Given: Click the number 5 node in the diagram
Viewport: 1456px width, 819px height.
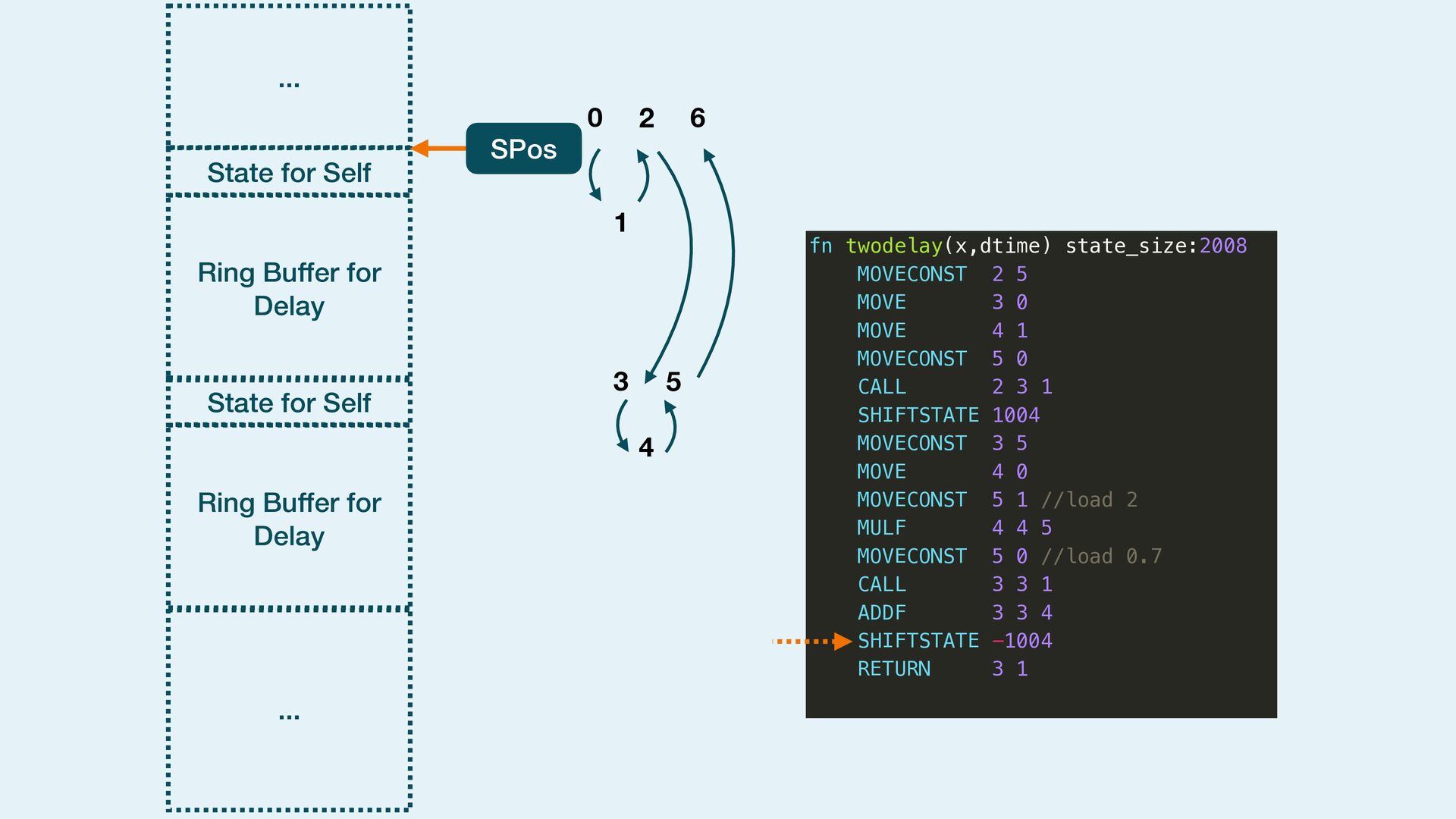Looking at the screenshot, I should click(673, 382).
